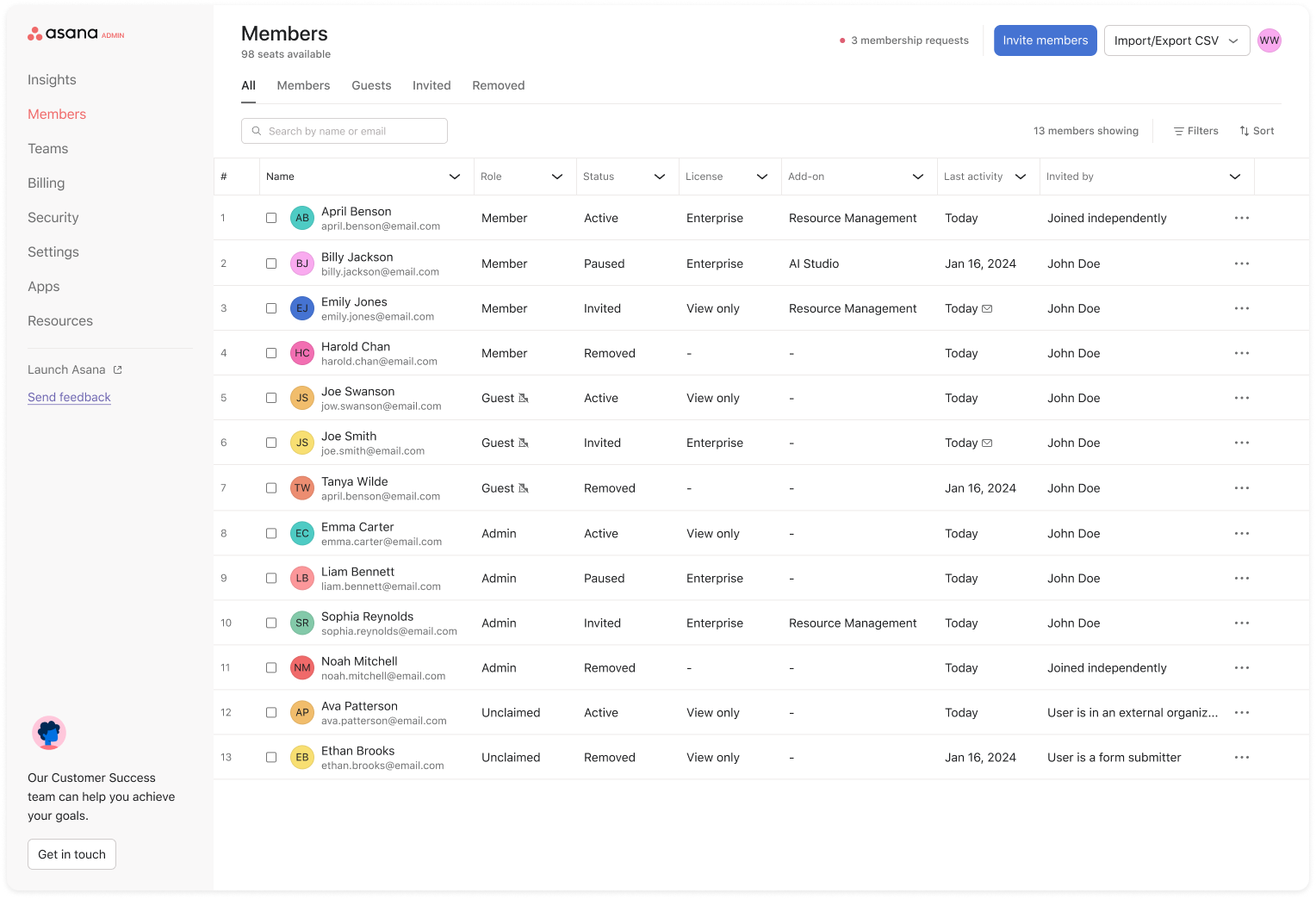This screenshot has width=1316, height=899.
Task: Expand the License column header menu
Action: [x=761, y=177]
